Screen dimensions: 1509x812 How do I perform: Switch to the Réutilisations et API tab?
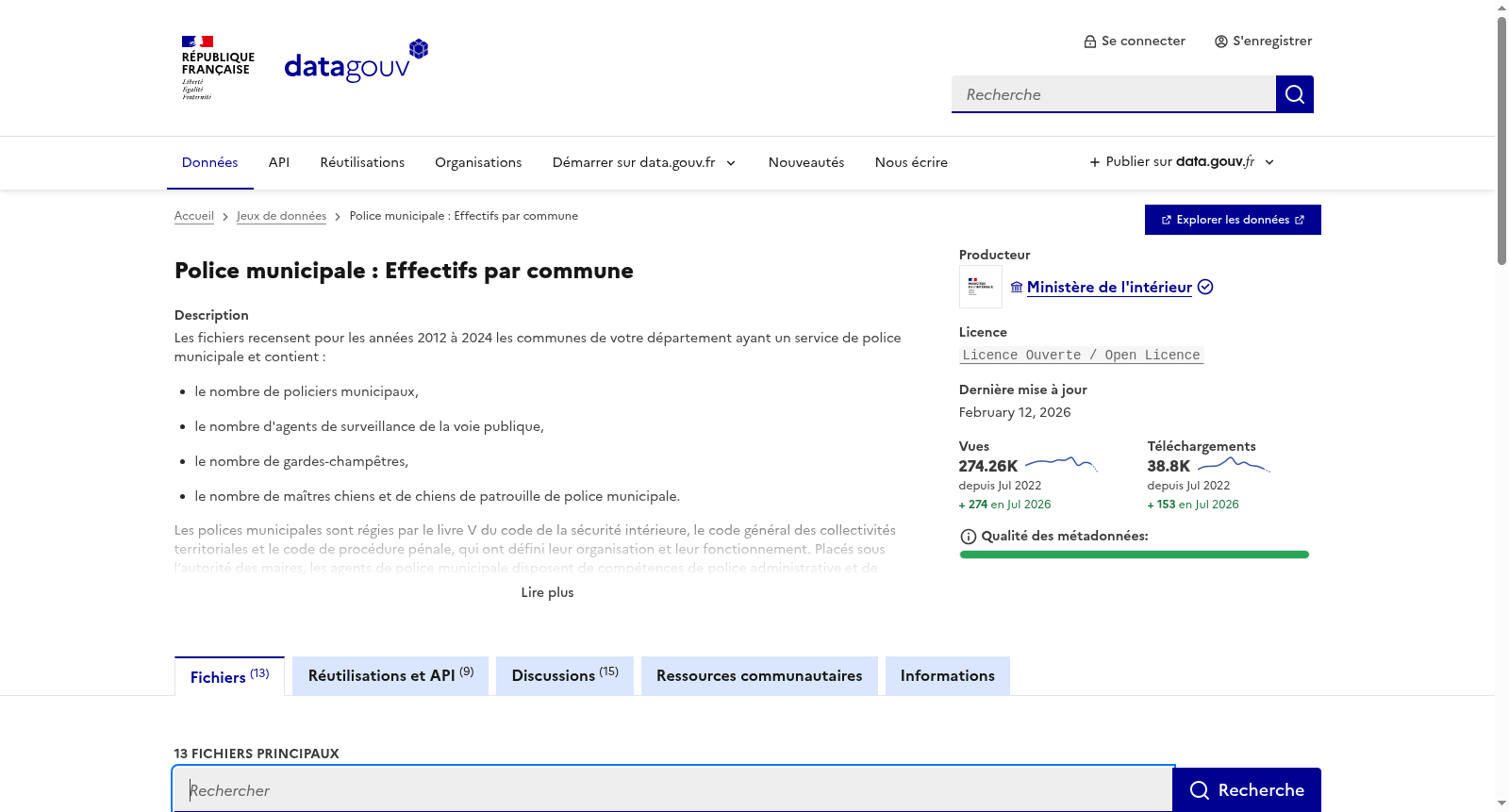[x=390, y=676]
